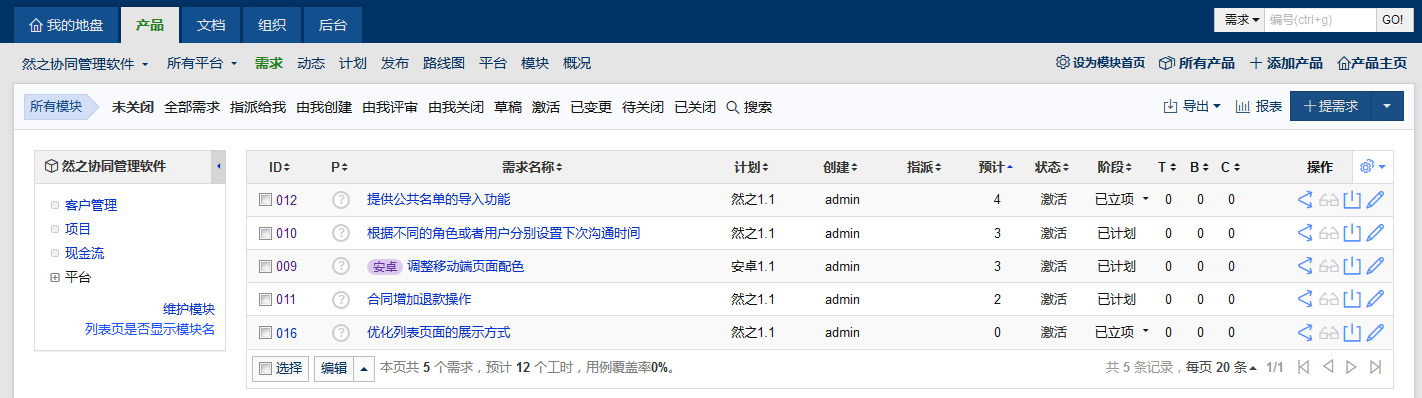Click the 编号(ctrl+g) search input
This screenshot has width=1422, height=398.
[1320, 20]
